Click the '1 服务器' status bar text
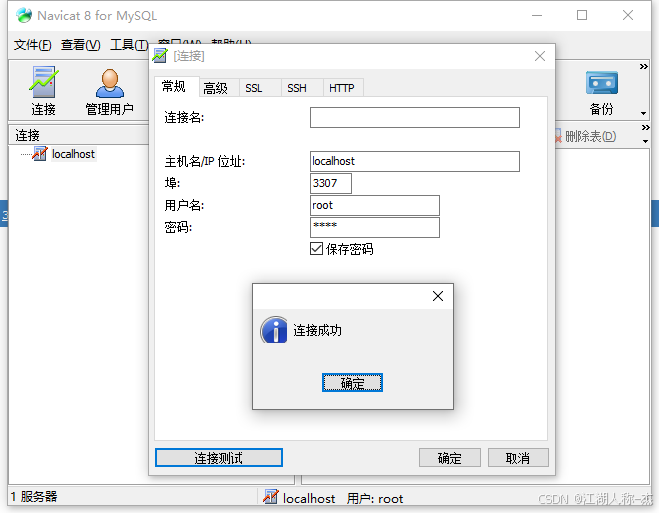 34,497
